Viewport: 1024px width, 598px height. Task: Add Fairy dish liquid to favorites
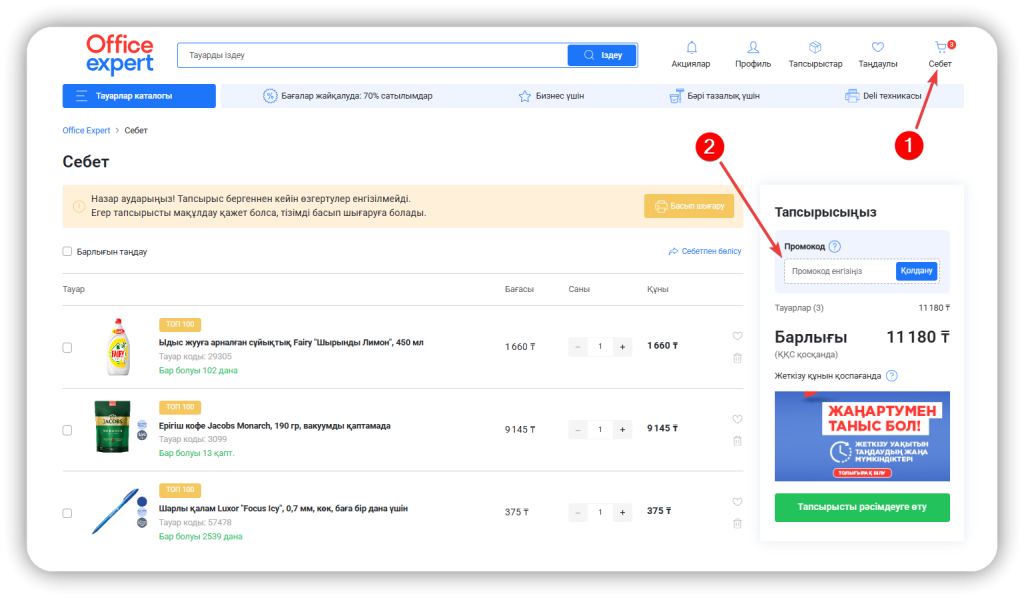tap(737, 336)
